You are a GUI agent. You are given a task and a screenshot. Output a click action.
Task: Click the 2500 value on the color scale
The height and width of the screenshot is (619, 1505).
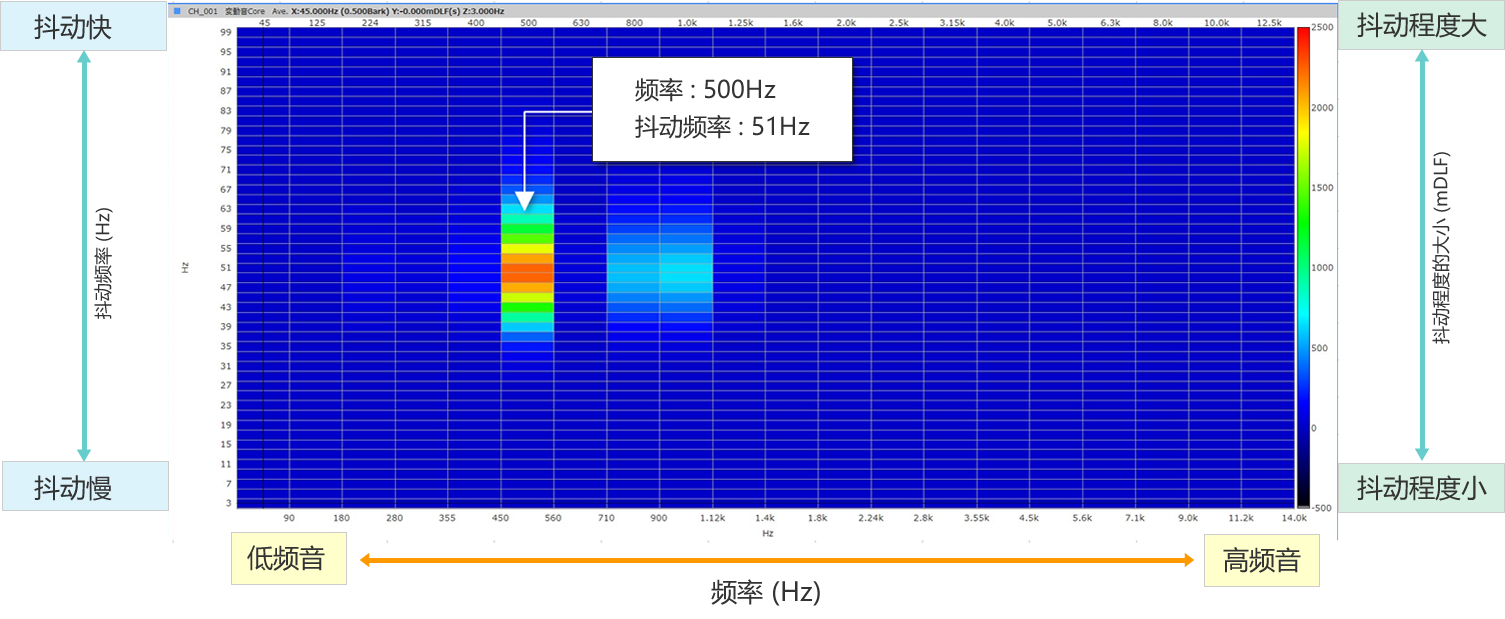(1322, 28)
